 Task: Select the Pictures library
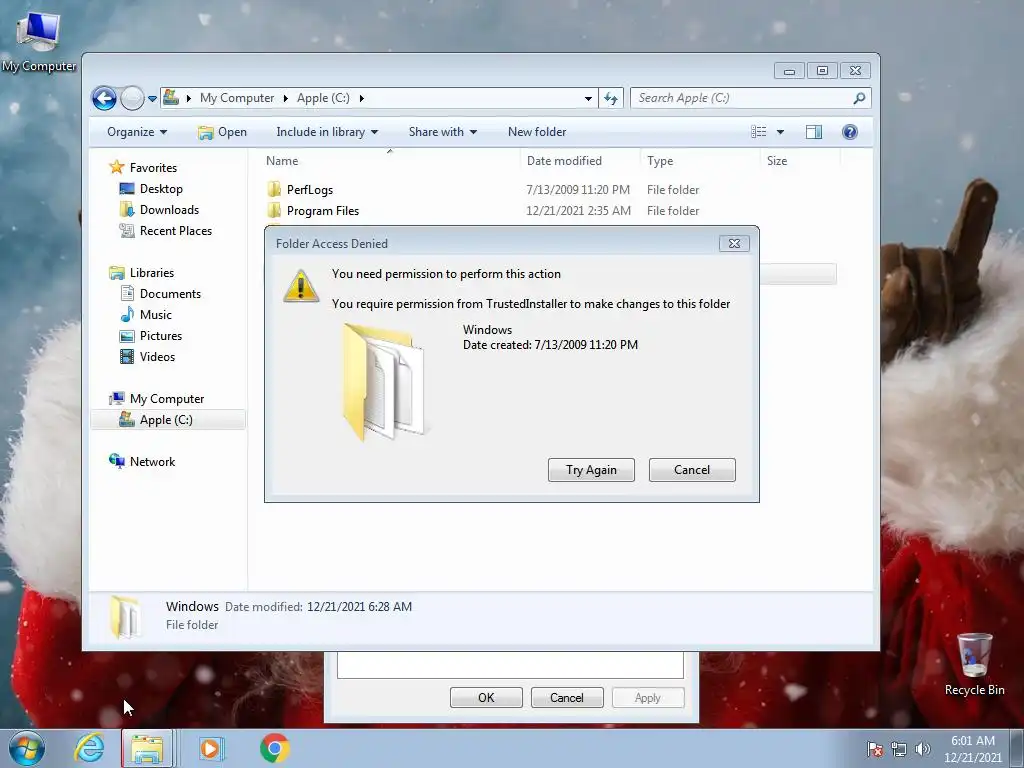pos(151,336)
